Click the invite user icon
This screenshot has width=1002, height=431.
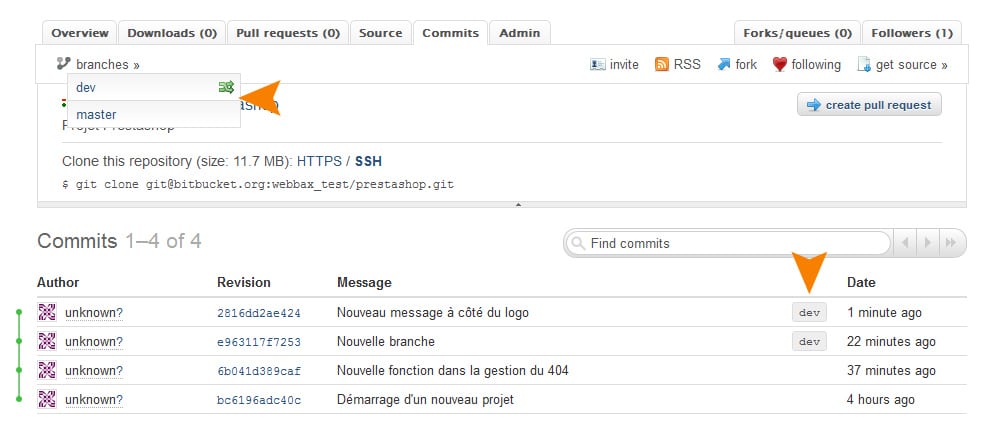598,65
